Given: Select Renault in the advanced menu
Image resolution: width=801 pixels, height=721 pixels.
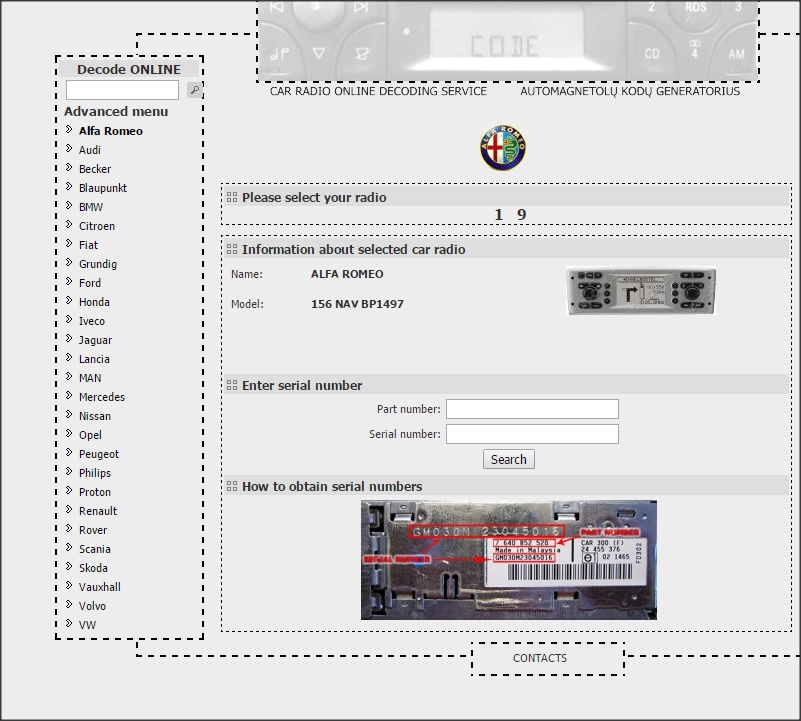Looking at the screenshot, I should (x=98, y=511).
